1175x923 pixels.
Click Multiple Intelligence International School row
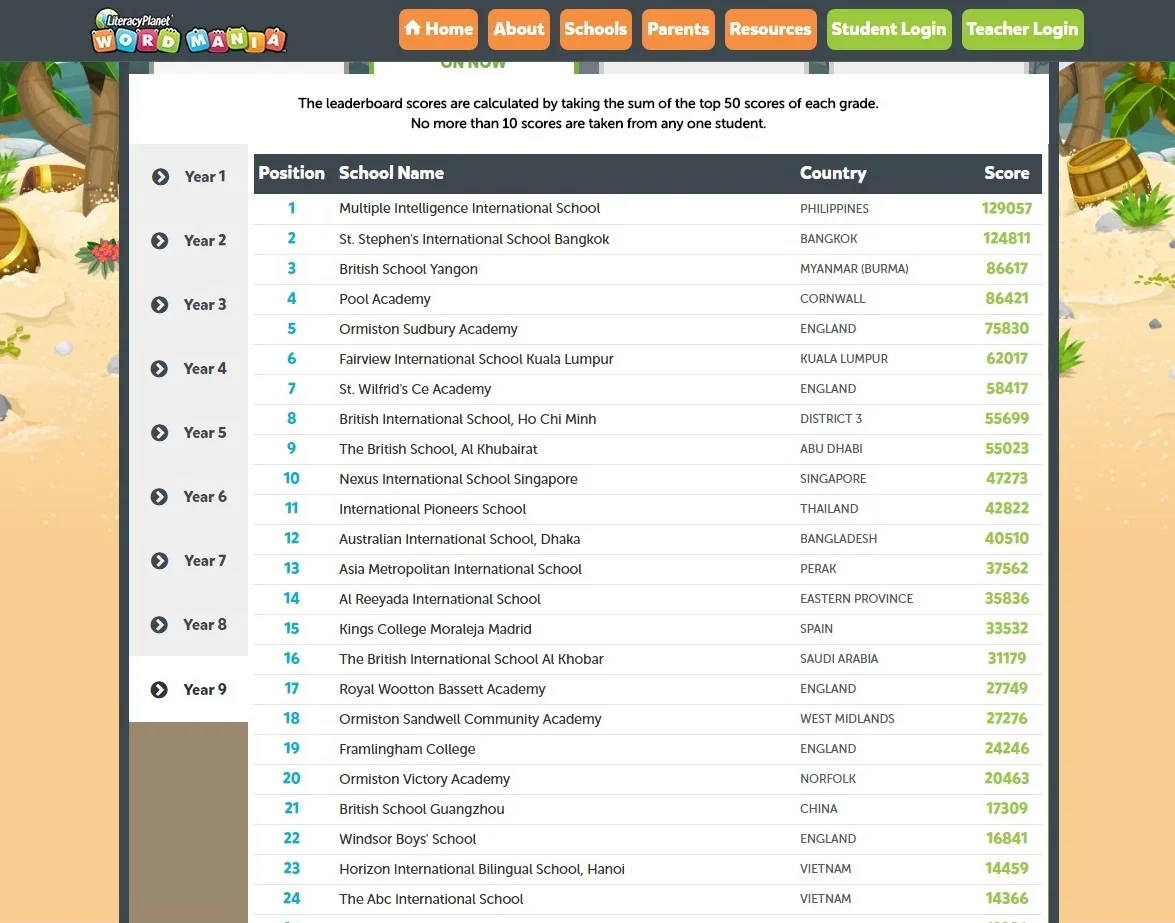(x=647, y=209)
